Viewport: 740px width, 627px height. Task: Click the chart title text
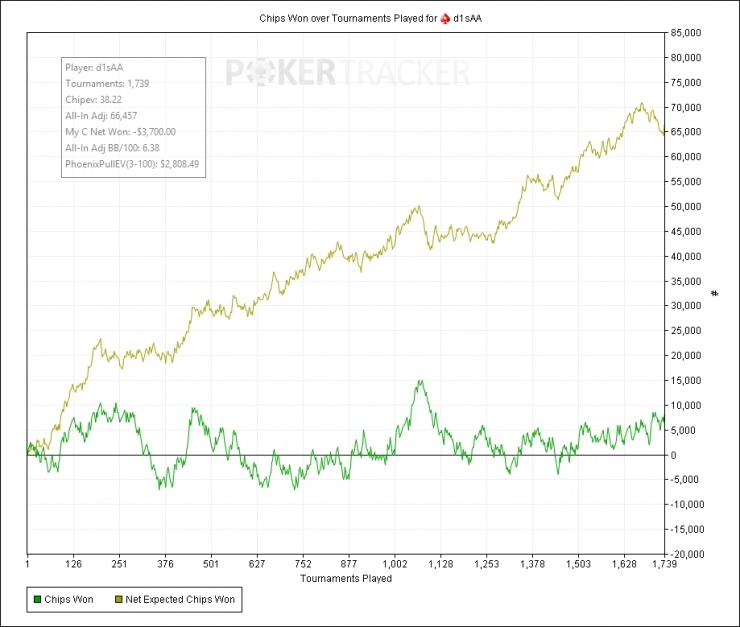point(370,18)
